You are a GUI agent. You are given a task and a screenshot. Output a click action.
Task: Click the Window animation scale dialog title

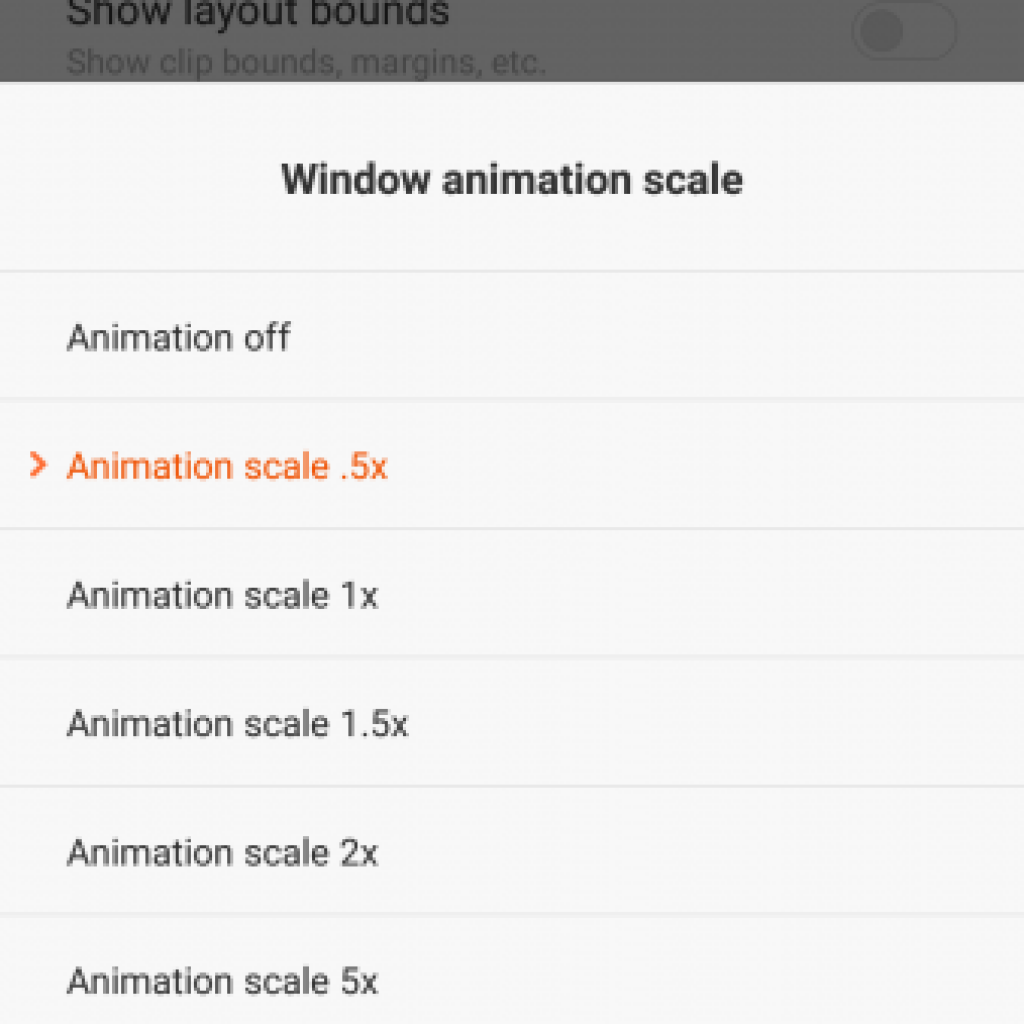[511, 180]
